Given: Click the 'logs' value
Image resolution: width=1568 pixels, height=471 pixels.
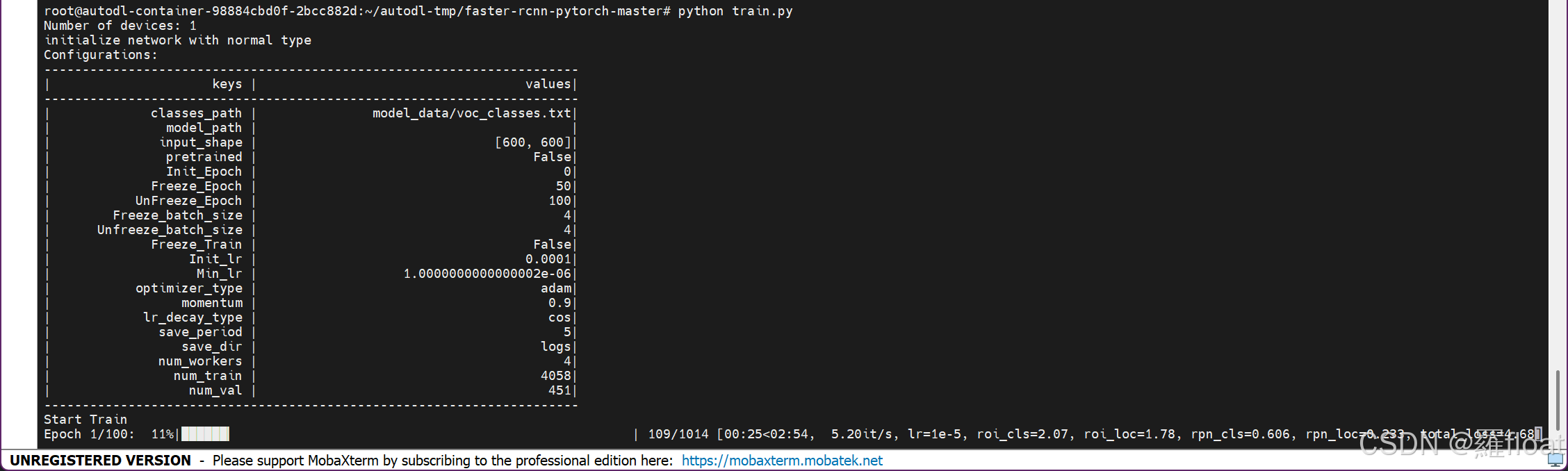Looking at the screenshot, I should pyautogui.click(x=556, y=347).
